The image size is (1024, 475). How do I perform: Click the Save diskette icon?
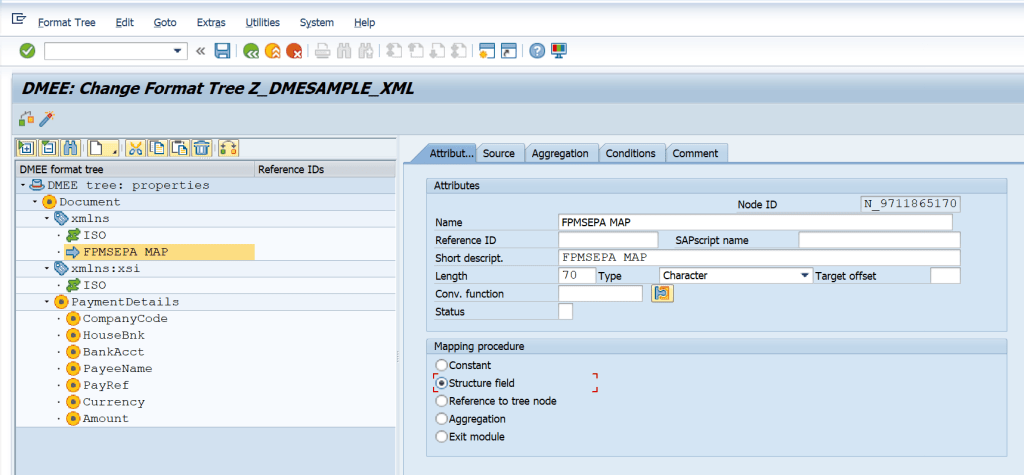pos(223,51)
